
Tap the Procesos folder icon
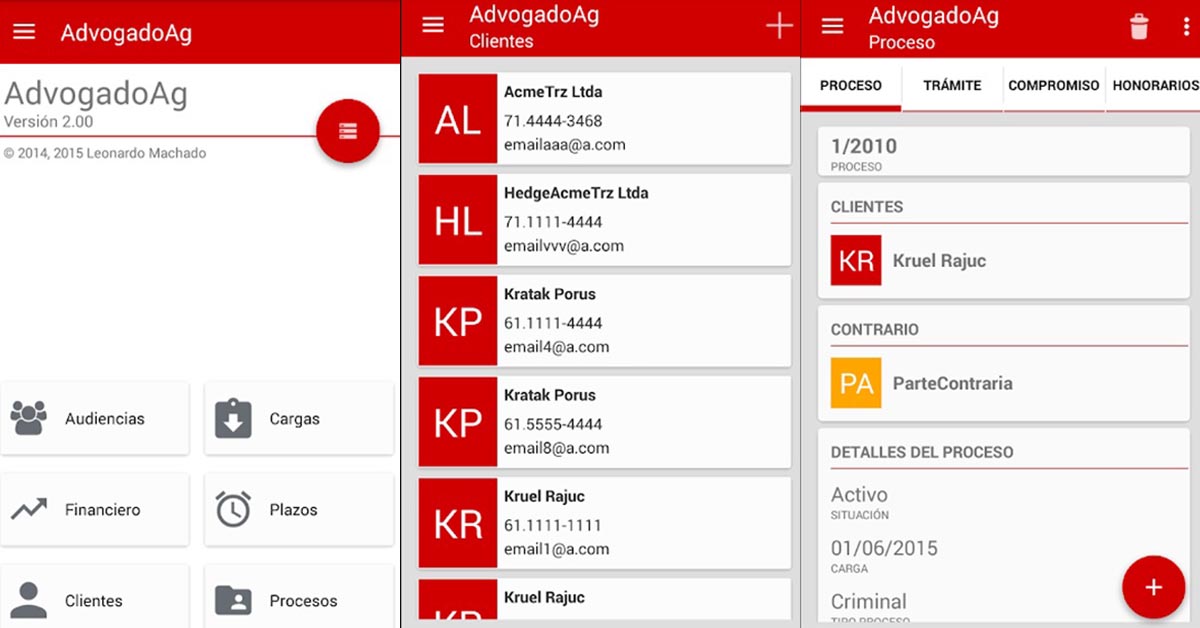pos(233,600)
